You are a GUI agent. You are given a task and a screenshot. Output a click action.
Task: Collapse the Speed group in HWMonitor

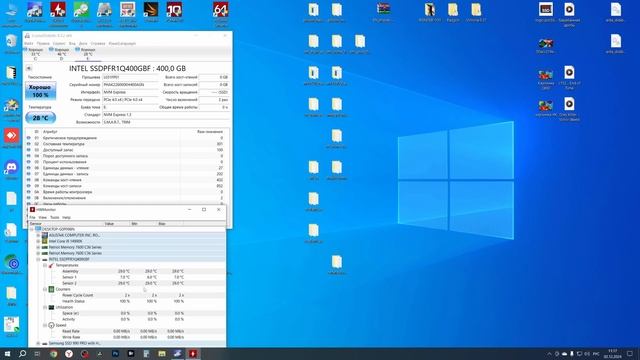coord(45,325)
